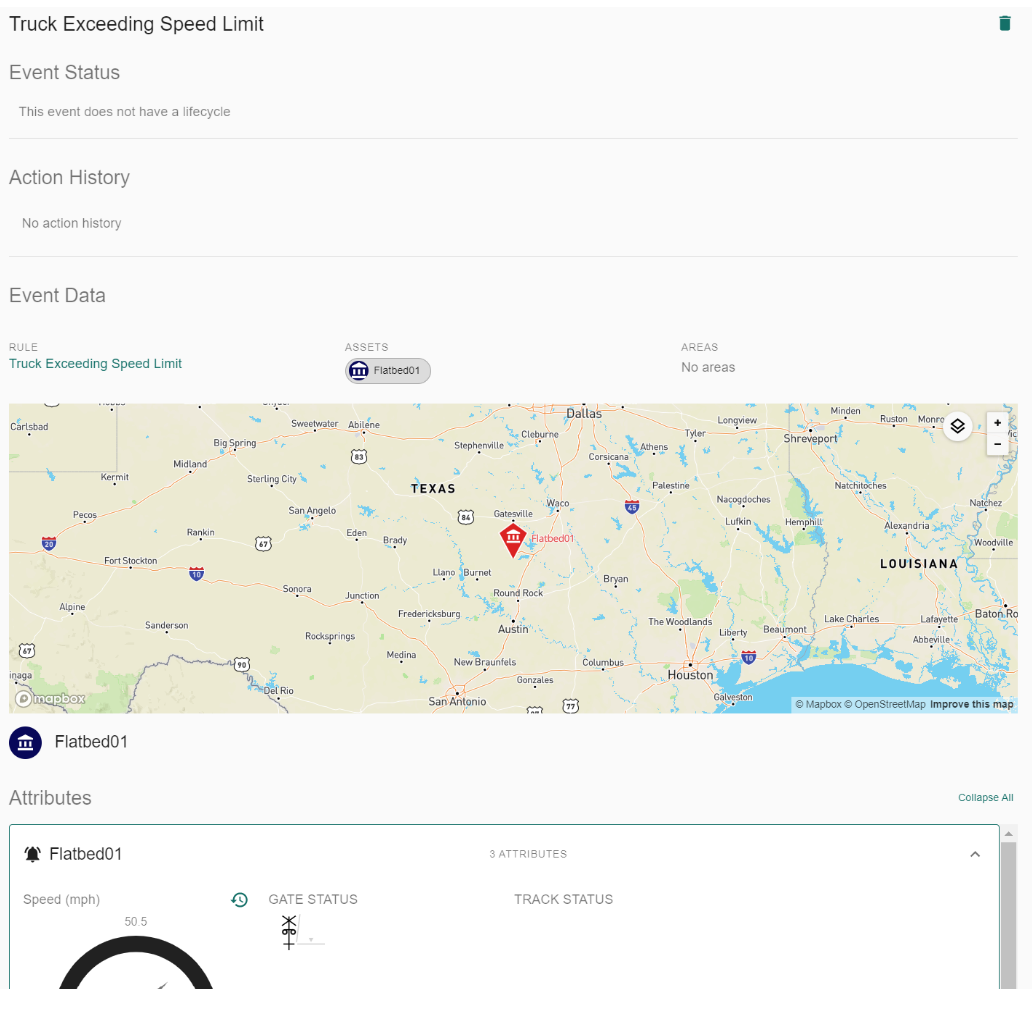Click the alarm bell icon beside Flatbed01

click(x=33, y=854)
